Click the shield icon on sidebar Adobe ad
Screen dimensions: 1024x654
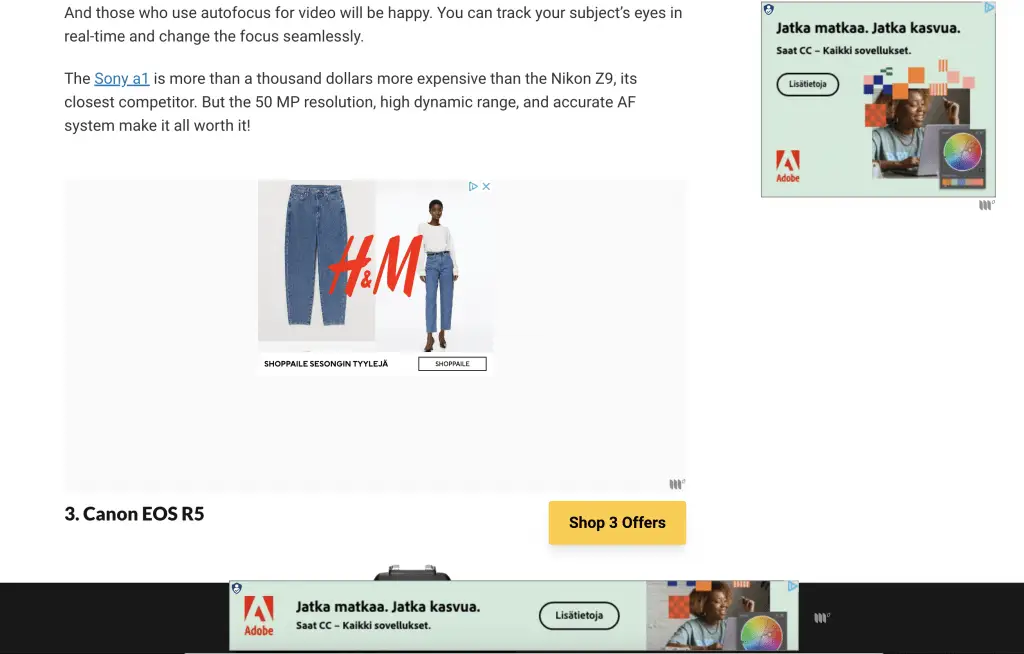(769, 9)
